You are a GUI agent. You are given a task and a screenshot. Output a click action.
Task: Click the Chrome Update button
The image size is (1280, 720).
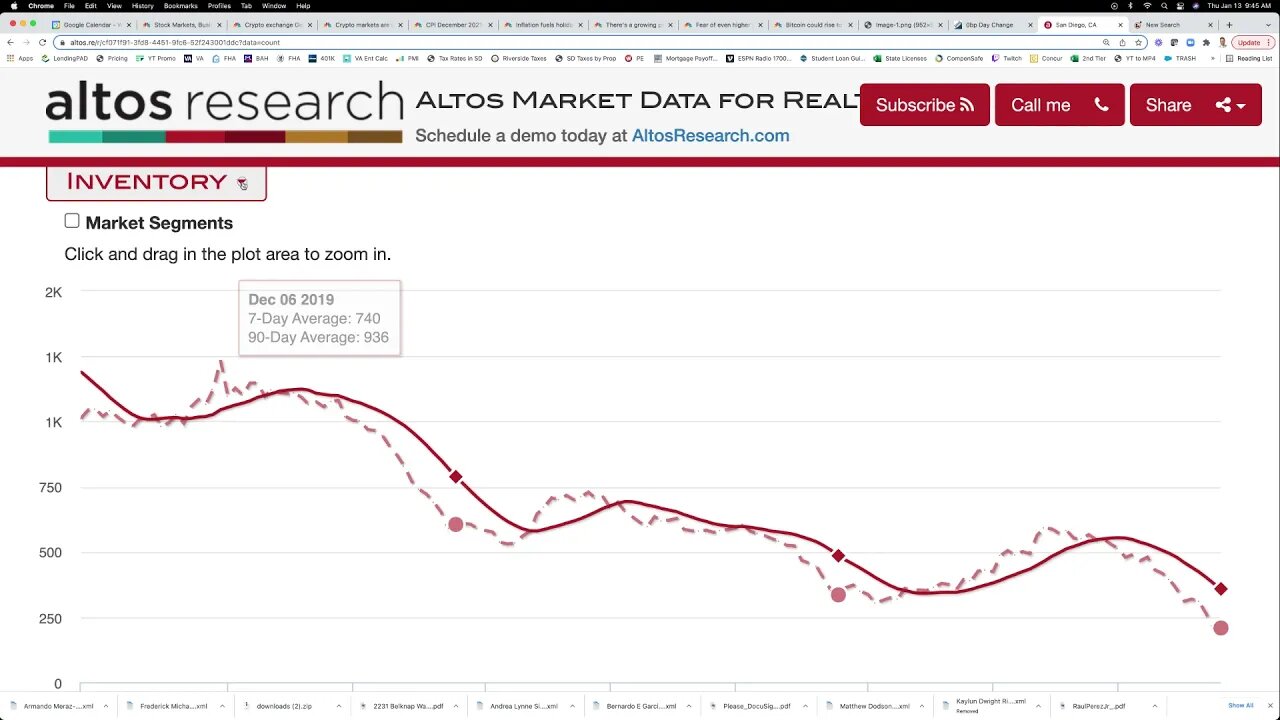(x=1251, y=42)
